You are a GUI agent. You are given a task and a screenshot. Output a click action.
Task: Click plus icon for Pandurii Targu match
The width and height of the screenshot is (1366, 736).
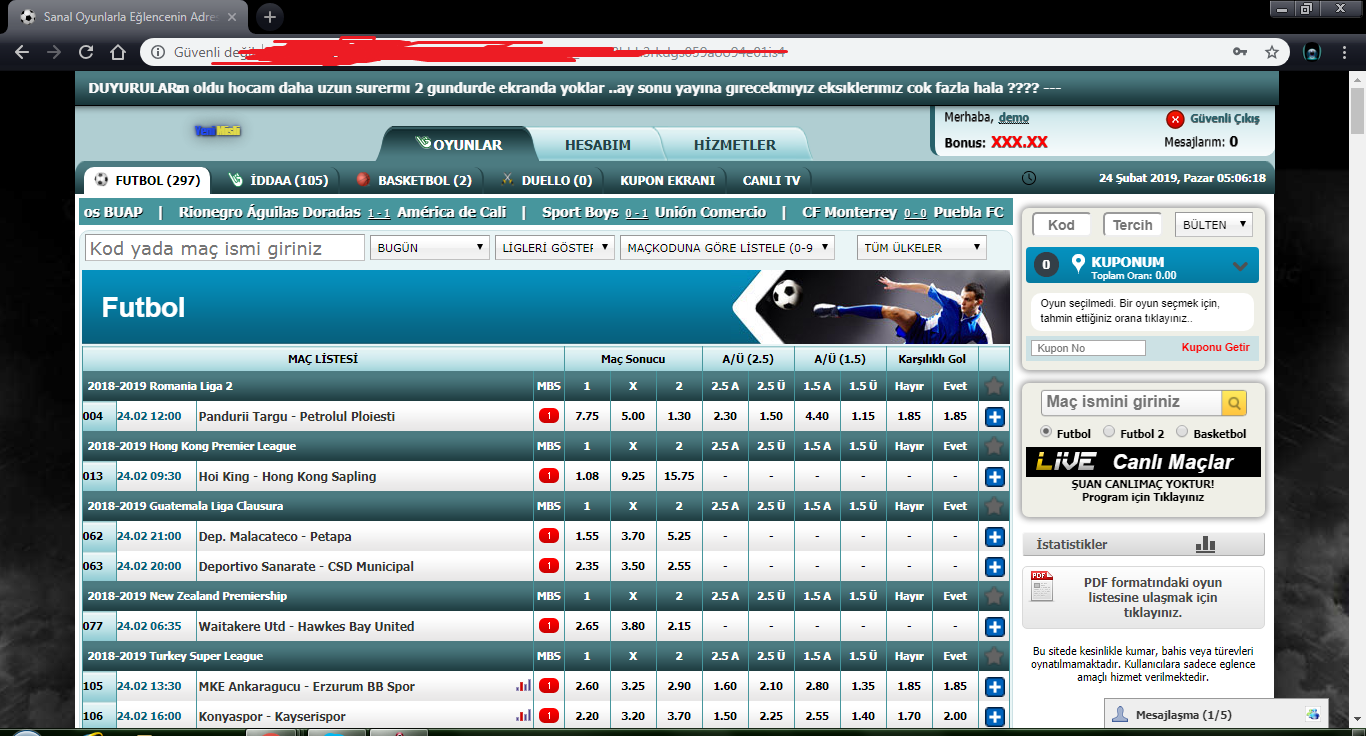point(994,417)
